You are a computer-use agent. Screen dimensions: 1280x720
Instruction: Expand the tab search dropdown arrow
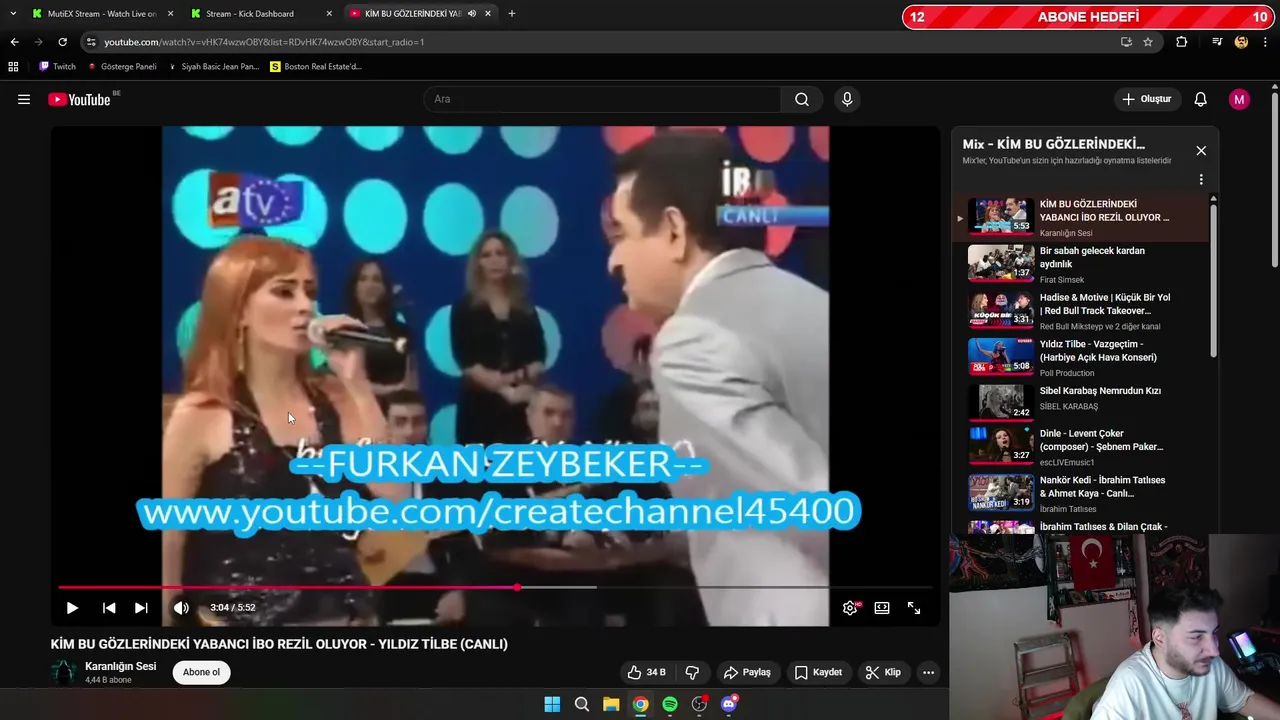(x=12, y=14)
